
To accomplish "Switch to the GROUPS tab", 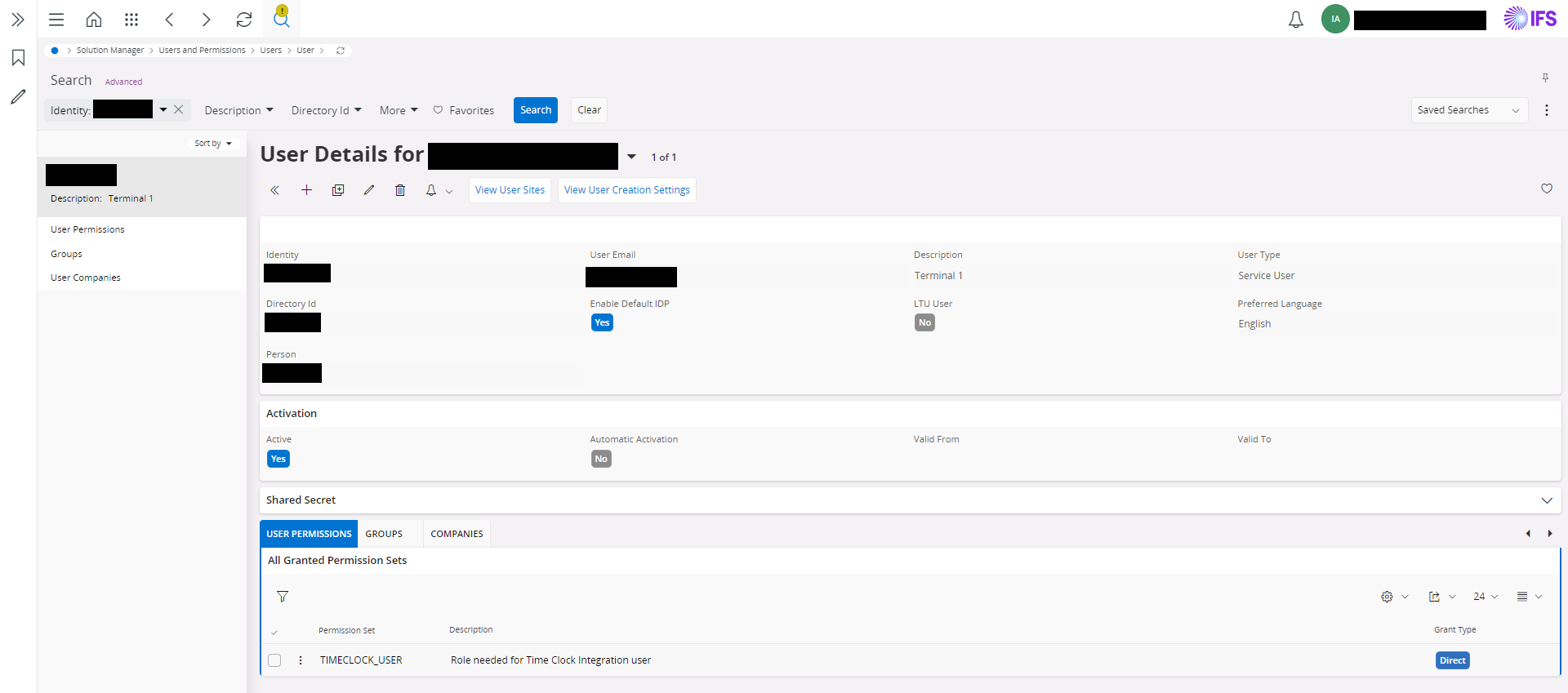I will tap(384, 534).
